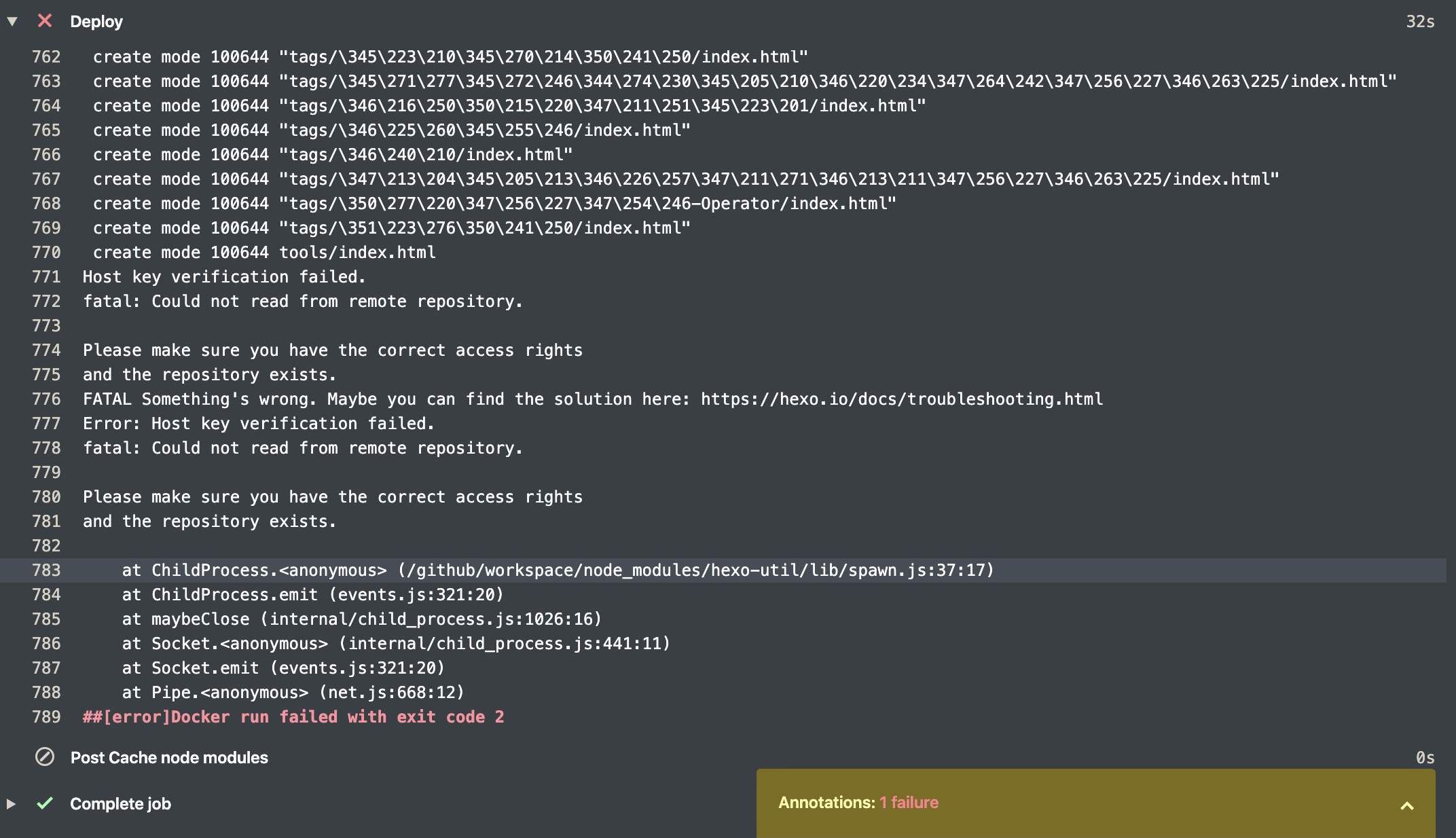
Task: Click line number 776 FATAL message
Action: (x=46, y=399)
